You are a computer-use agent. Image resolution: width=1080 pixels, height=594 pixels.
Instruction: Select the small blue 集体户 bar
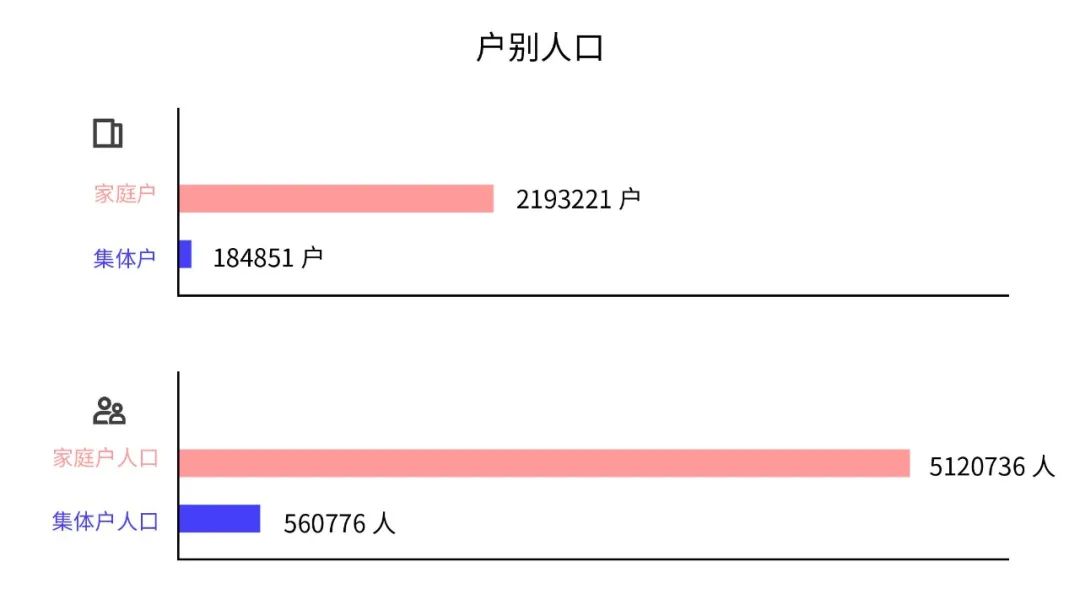point(185,254)
